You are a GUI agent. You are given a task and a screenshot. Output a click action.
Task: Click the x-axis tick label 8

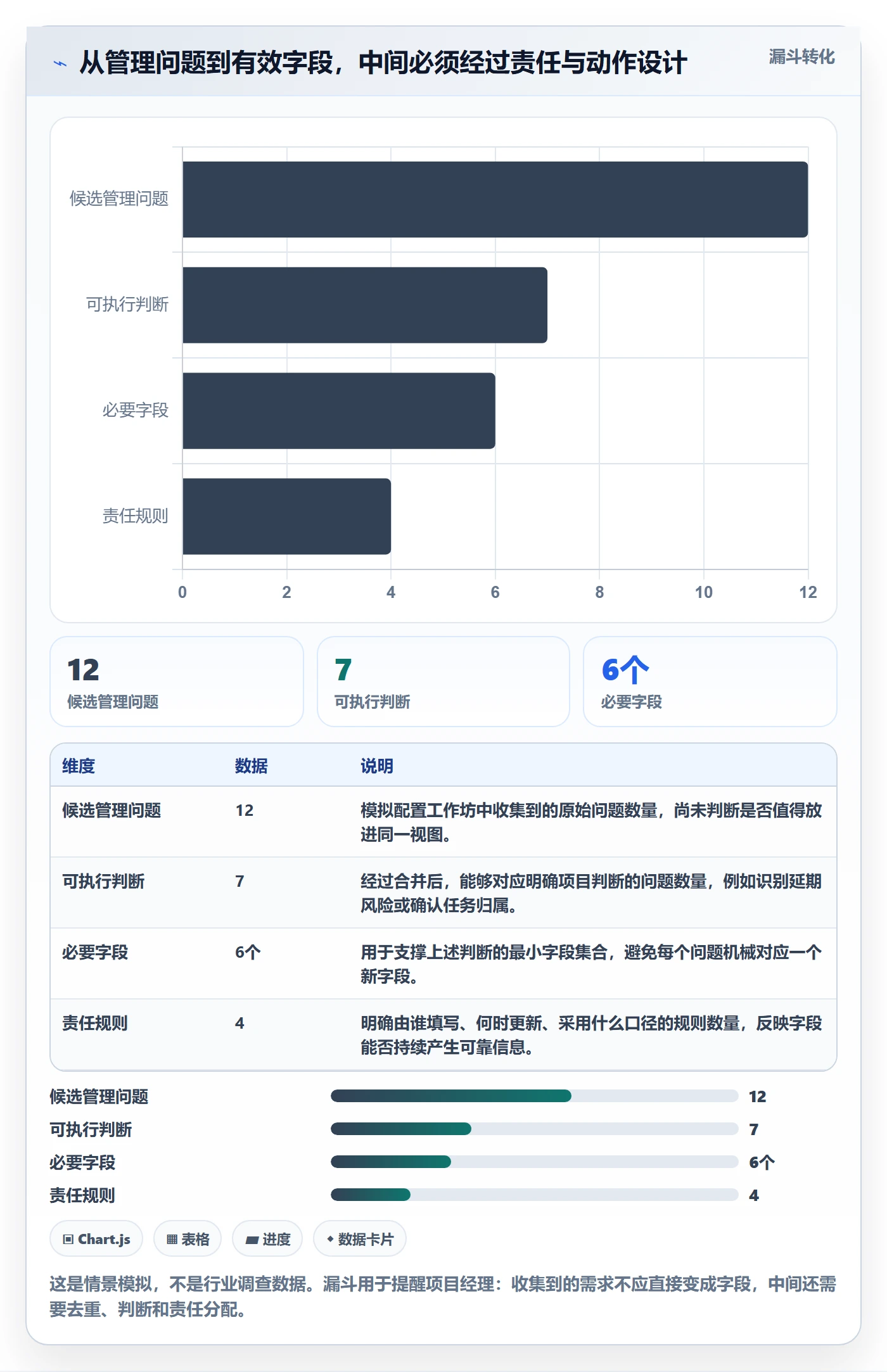pyautogui.click(x=599, y=592)
